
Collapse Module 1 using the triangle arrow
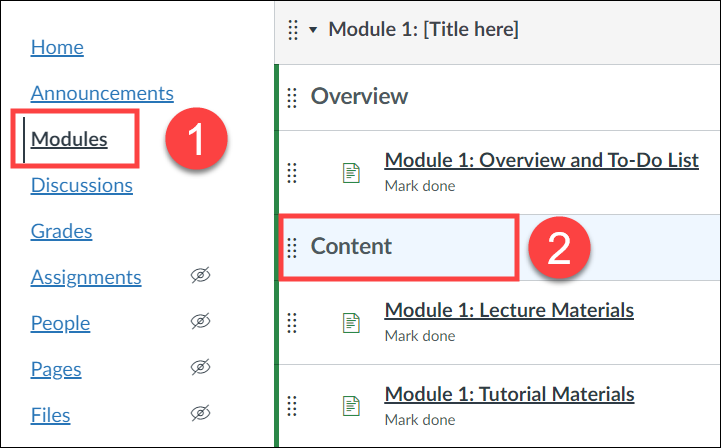313,30
